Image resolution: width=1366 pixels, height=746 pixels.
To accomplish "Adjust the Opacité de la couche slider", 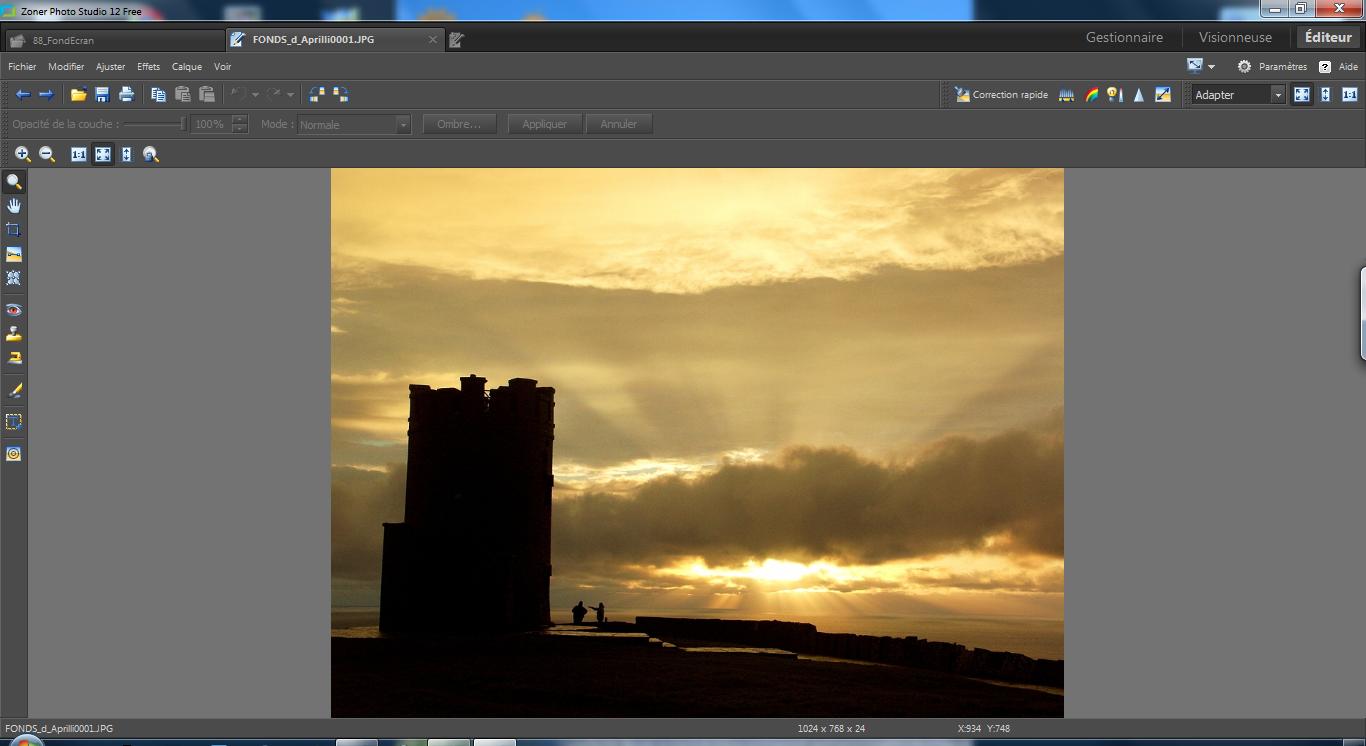I will pyautogui.click(x=183, y=124).
